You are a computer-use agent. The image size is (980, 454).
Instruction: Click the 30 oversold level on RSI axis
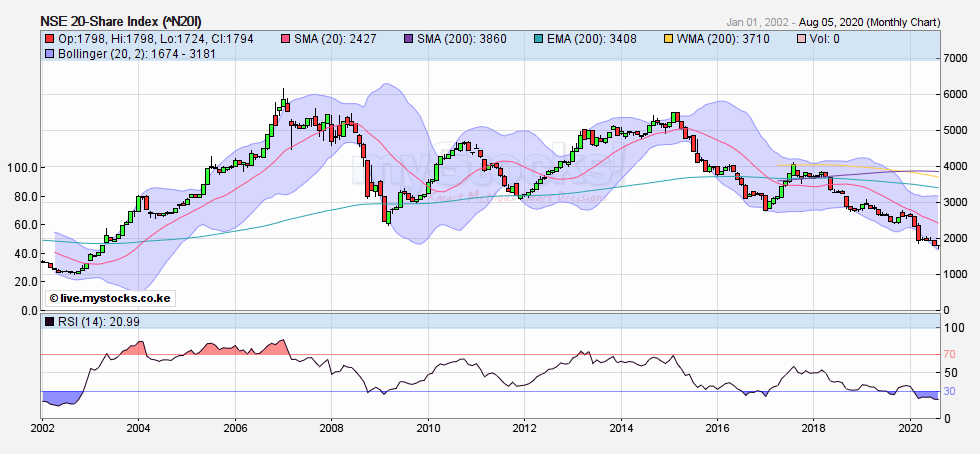coord(951,391)
